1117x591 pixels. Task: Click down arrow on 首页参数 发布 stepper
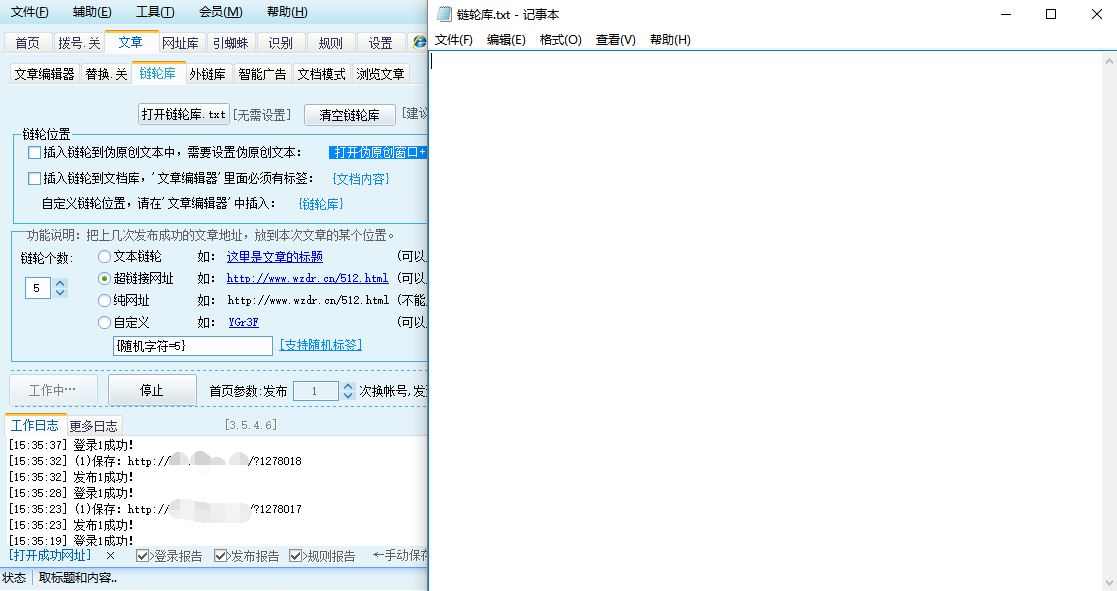346,397
